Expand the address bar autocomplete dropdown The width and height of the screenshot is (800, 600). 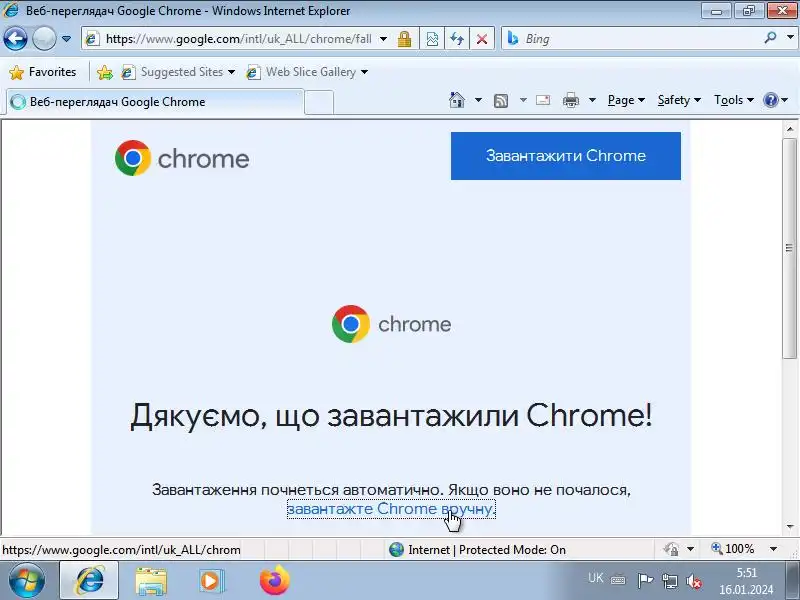tap(384, 39)
